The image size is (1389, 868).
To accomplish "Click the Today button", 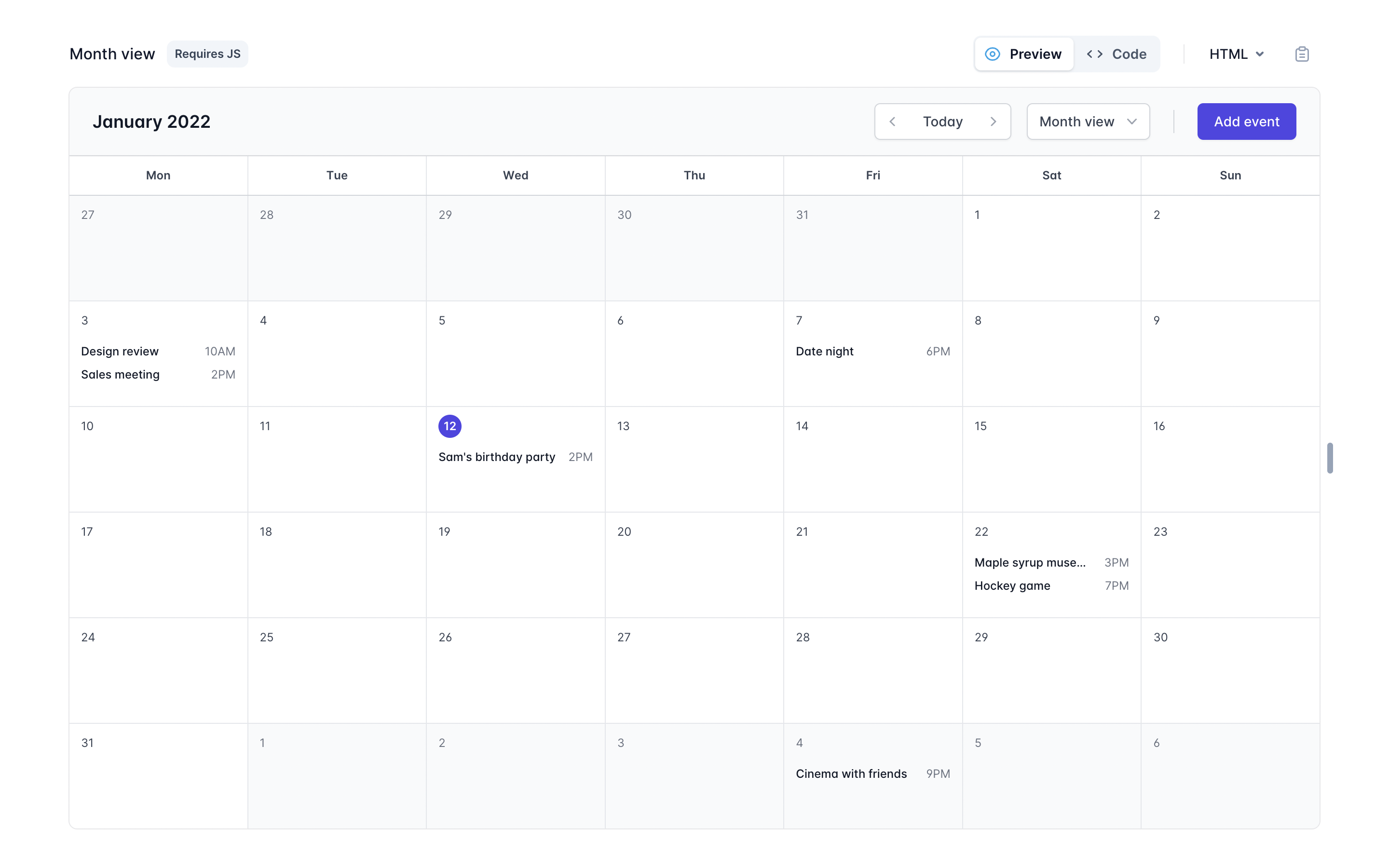I will tap(942, 121).
